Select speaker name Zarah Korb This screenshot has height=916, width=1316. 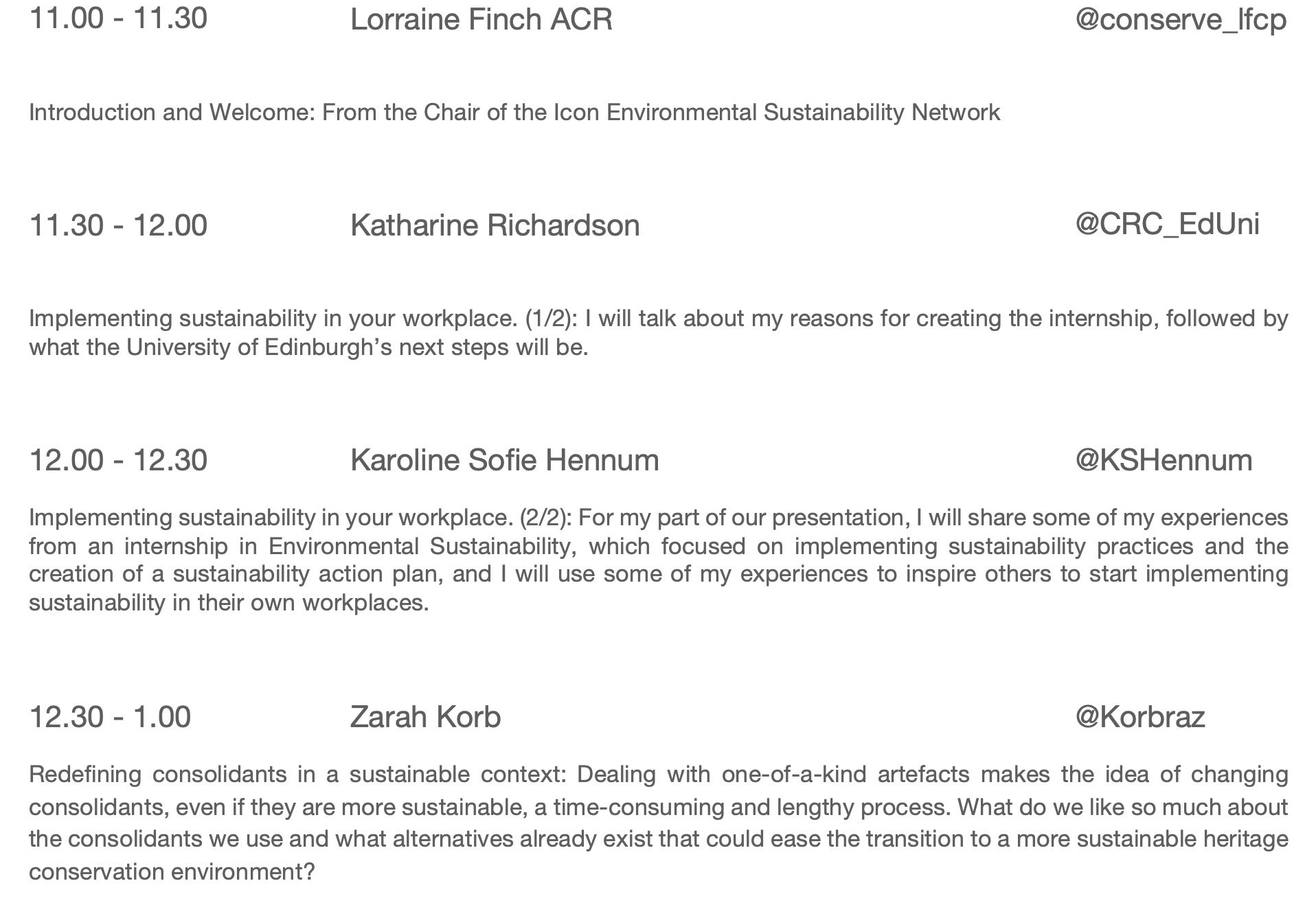[425, 717]
